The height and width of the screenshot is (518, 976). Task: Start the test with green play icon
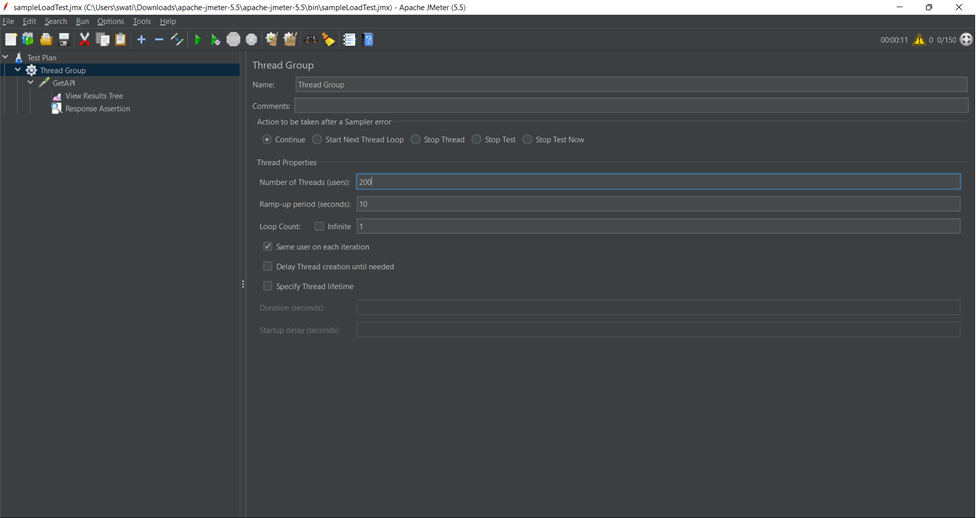point(198,39)
